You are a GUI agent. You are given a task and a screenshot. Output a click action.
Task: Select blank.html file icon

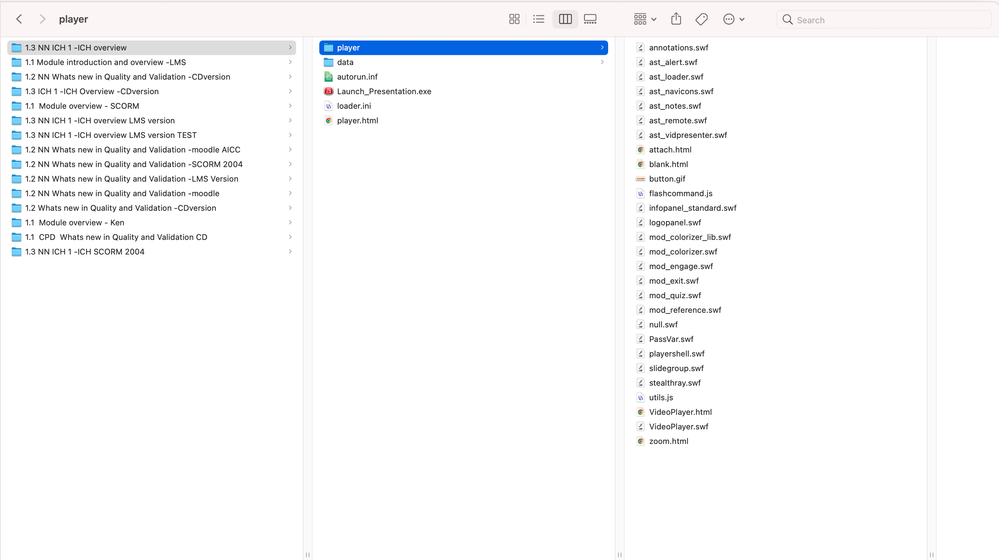click(641, 164)
